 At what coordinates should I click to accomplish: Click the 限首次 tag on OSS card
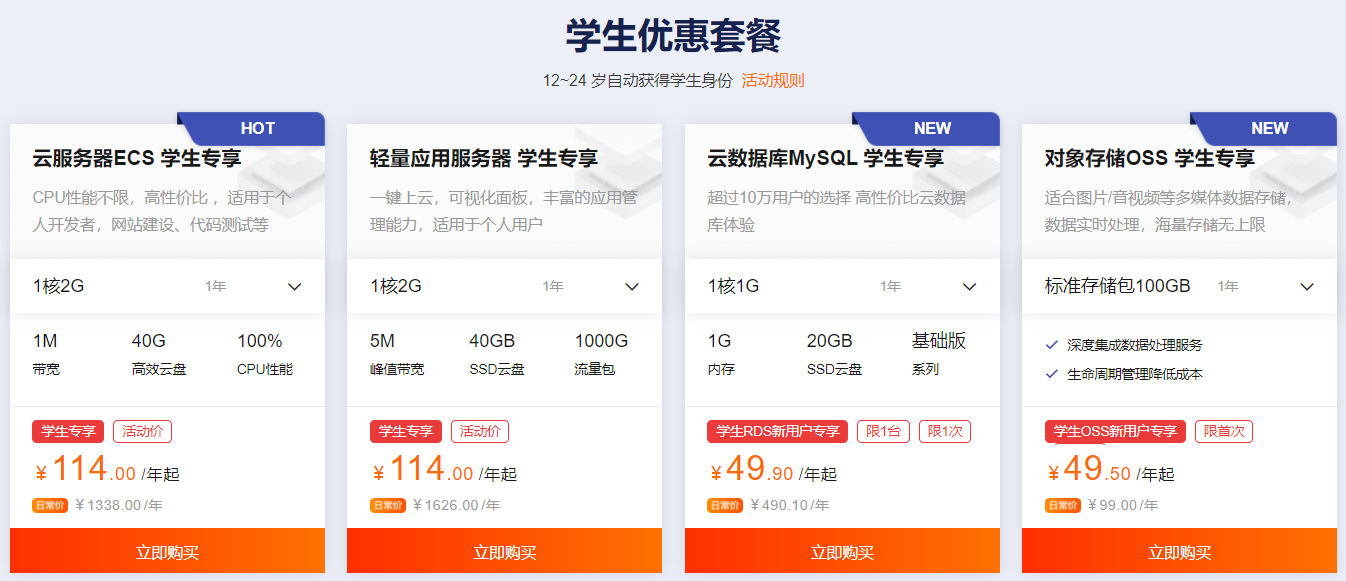[1223, 432]
